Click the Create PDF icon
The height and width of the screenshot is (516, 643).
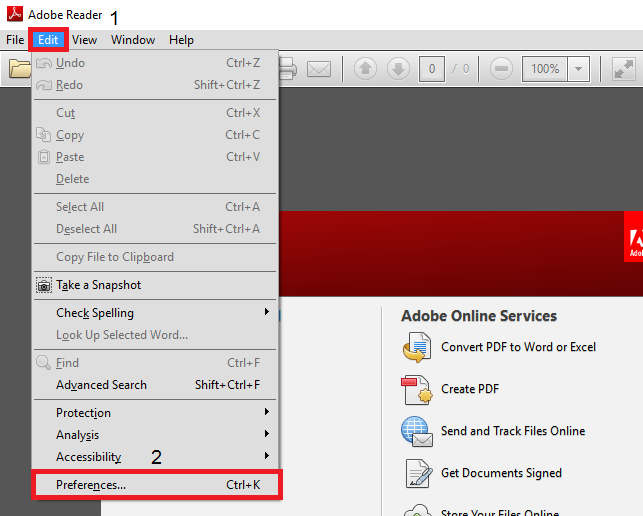pyautogui.click(x=417, y=389)
